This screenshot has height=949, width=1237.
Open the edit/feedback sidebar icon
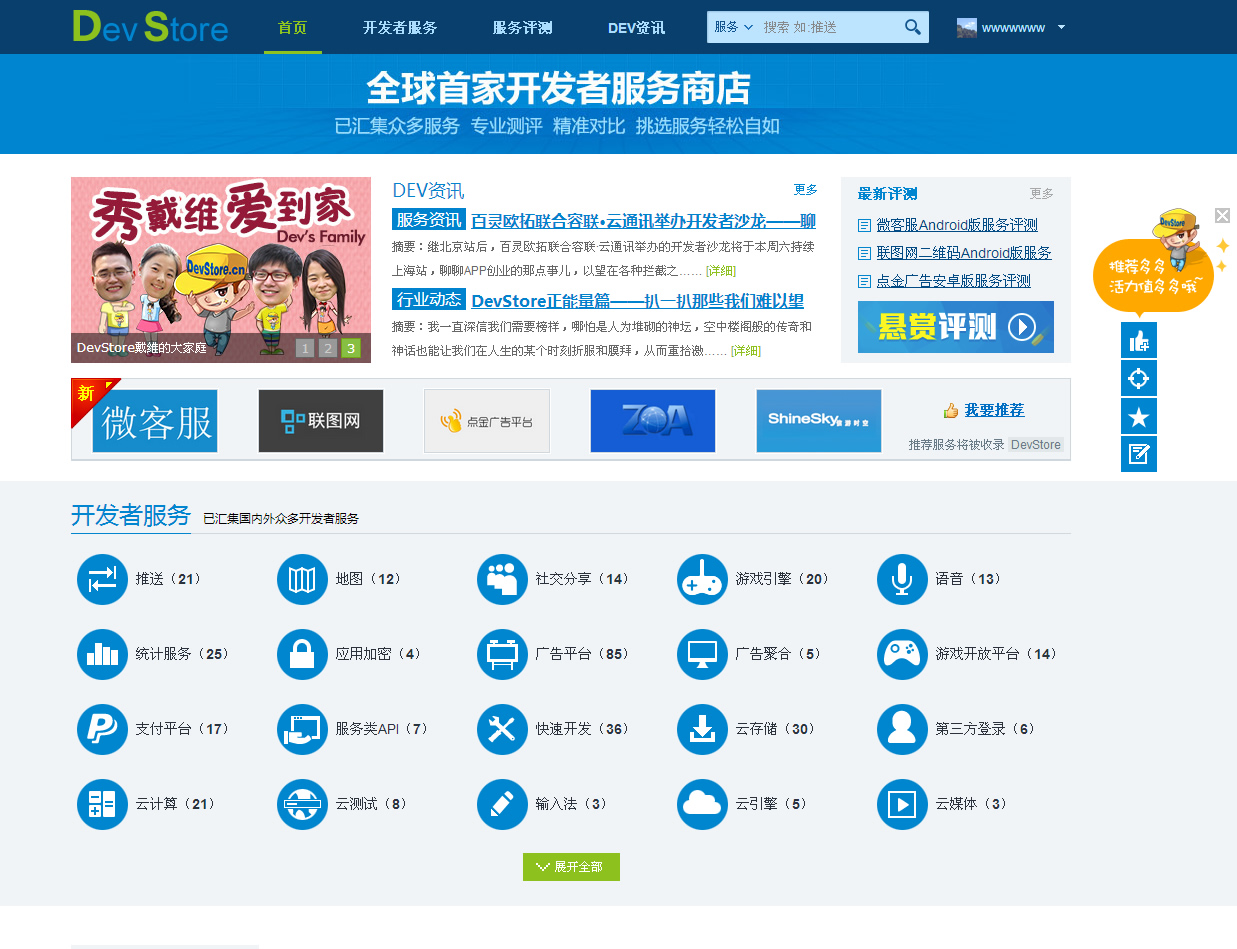[1139, 454]
